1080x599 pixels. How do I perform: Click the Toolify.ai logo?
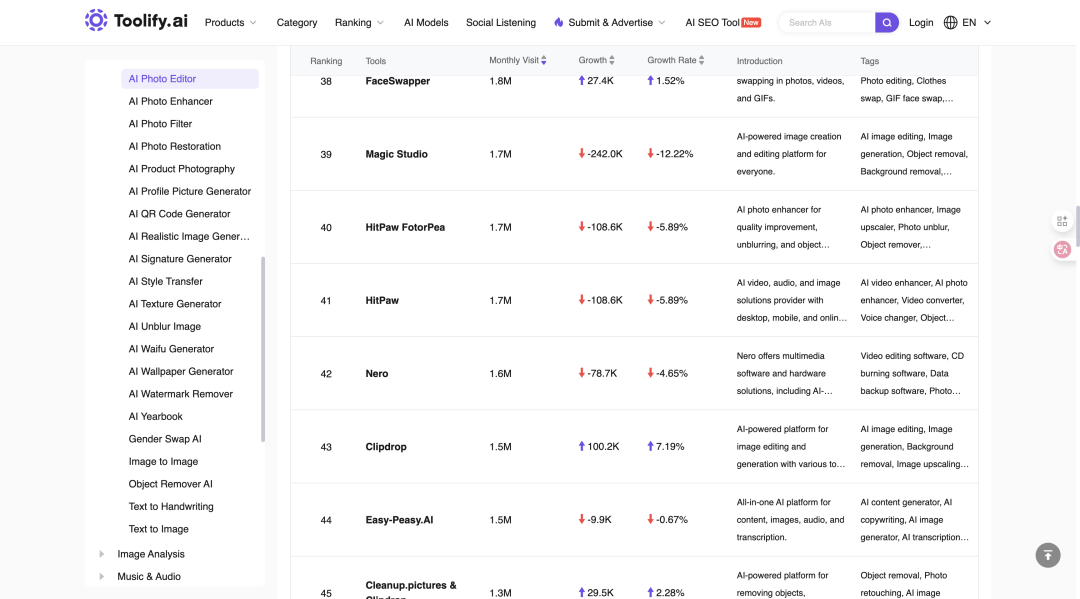click(136, 21)
